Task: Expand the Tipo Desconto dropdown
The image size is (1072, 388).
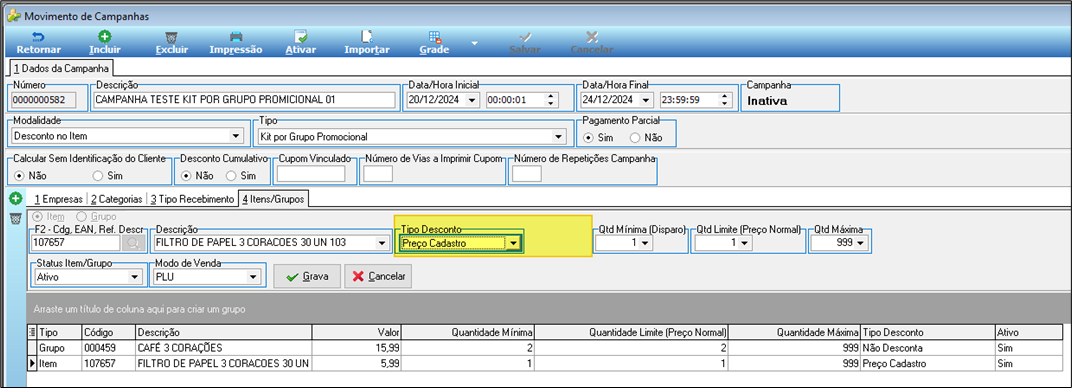Action: (513, 242)
